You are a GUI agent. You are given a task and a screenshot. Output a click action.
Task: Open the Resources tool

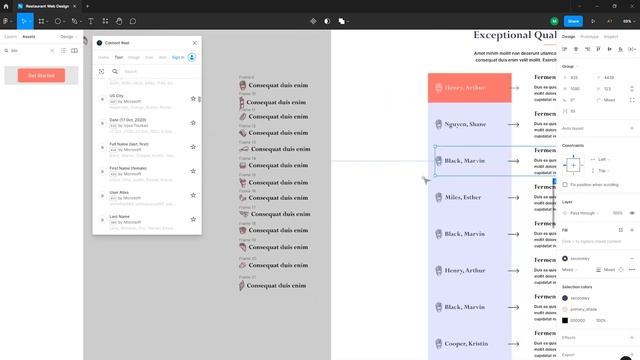click(105, 21)
